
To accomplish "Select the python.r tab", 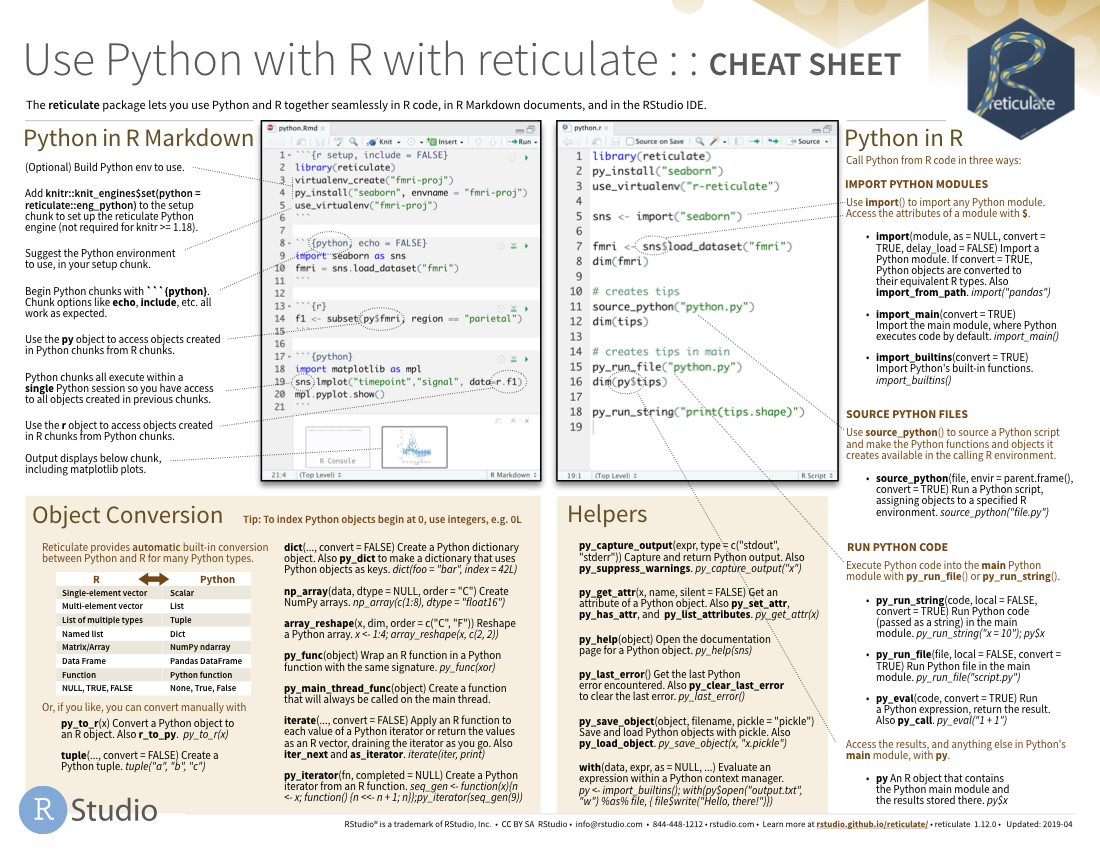I will [x=587, y=130].
